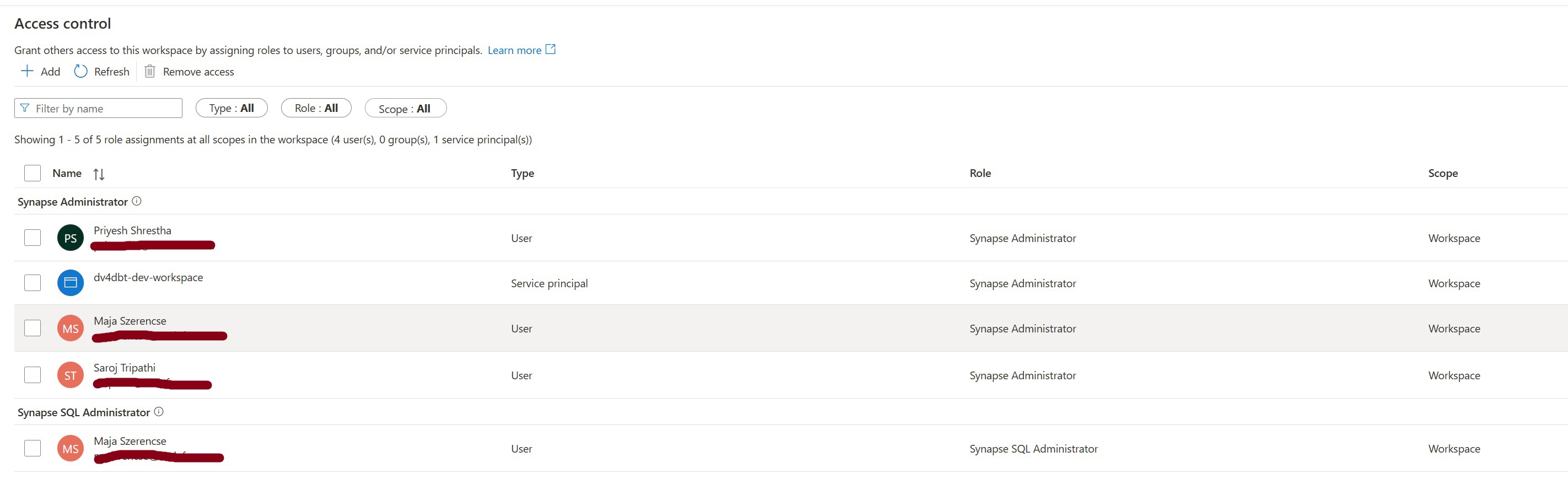
Task: Click the Refresh button label
Action: pos(112,72)
